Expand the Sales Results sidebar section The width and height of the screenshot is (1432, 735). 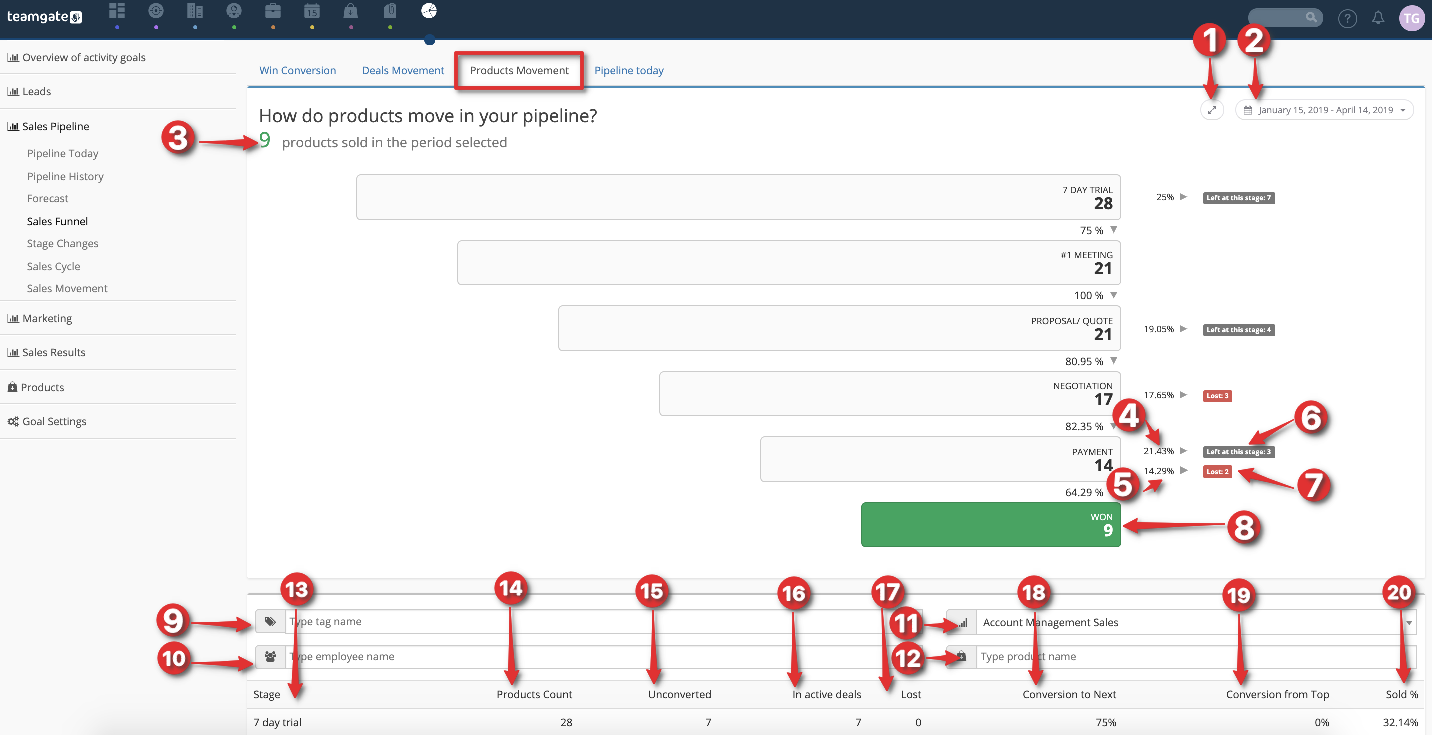pos(46,353)
